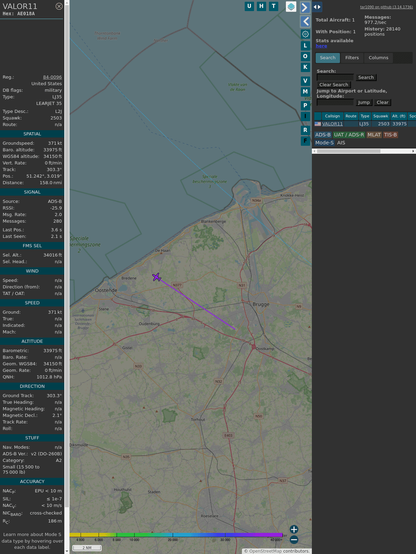416x554 pixels.
Task: Sort table by Type column
Action: click(365, 116)
